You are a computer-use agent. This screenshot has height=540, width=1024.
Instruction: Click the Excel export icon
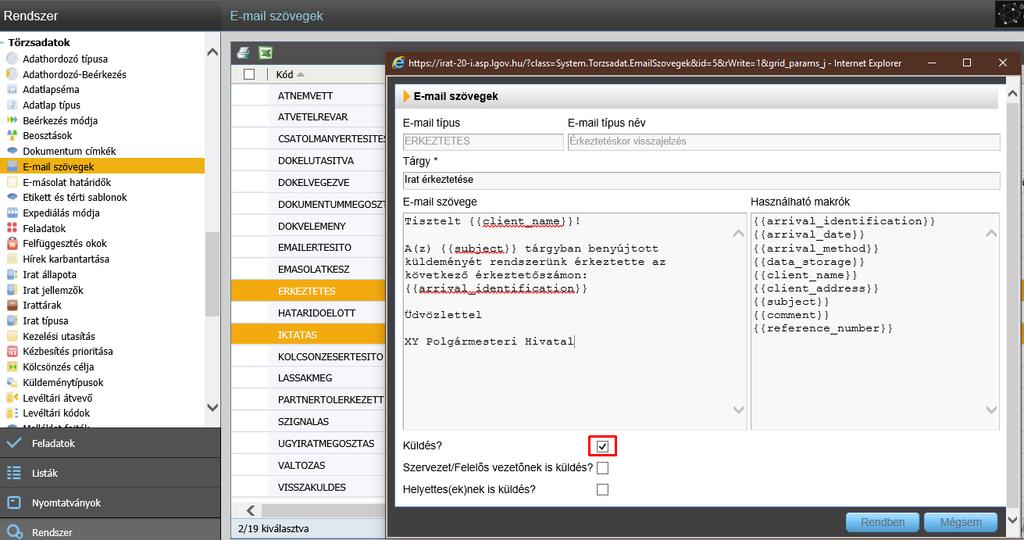pos(265,53)
